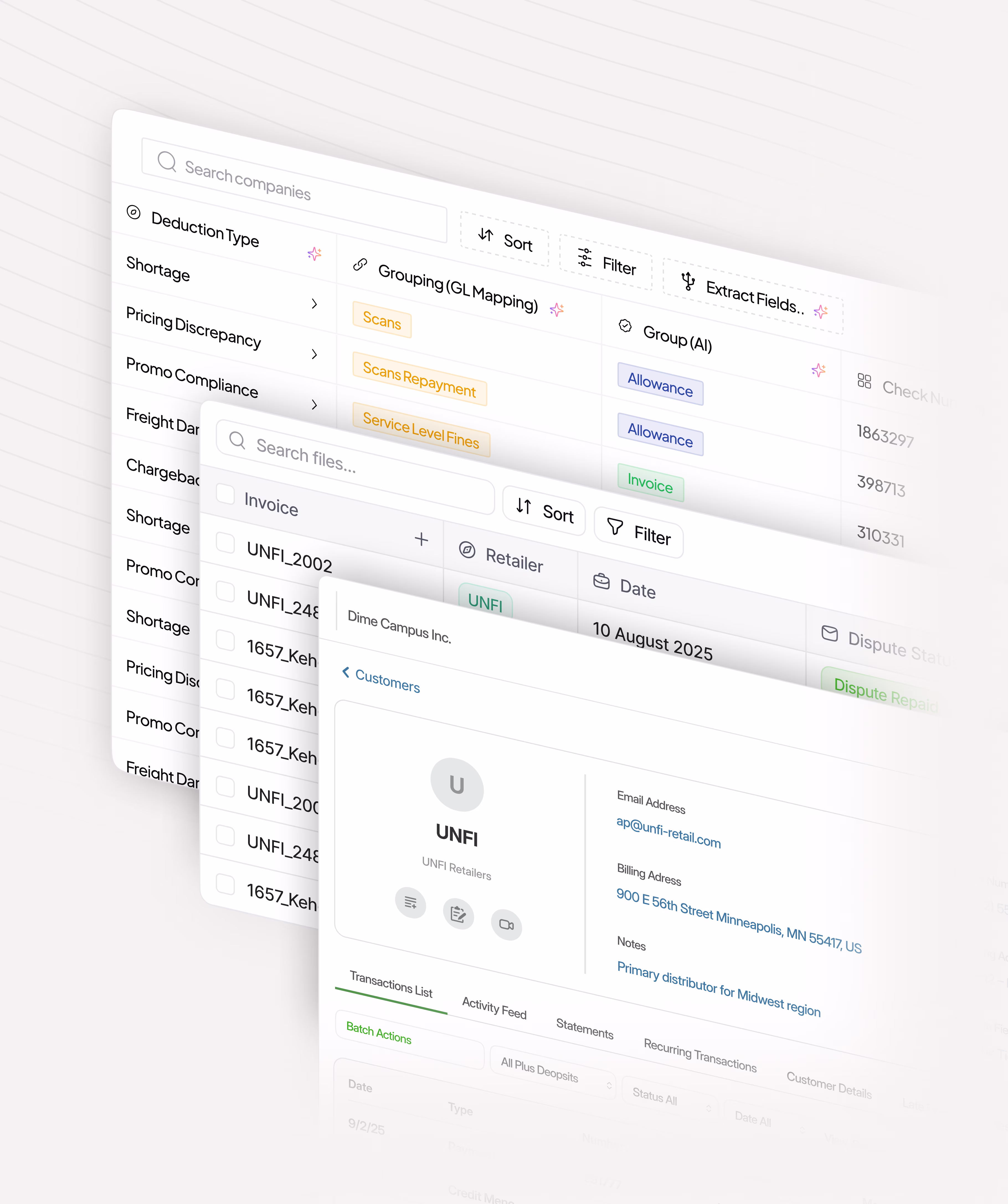Click sparkle icon in Group (AI) column

pos(818,371)
